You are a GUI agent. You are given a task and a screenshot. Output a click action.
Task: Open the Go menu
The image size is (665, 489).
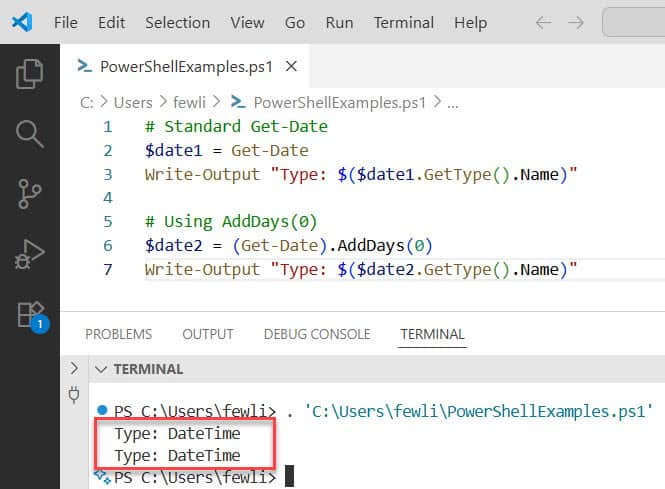(x=295, y=22)
